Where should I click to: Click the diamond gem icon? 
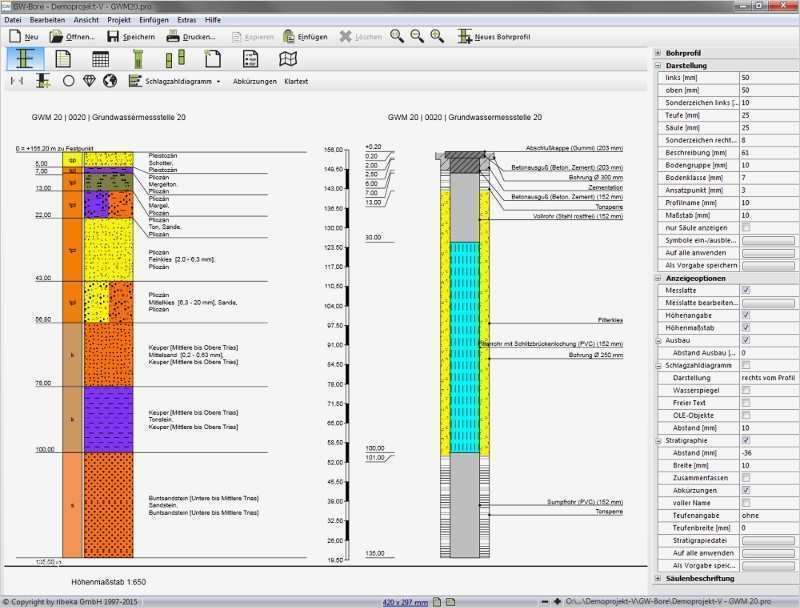[x=89, y=81]
